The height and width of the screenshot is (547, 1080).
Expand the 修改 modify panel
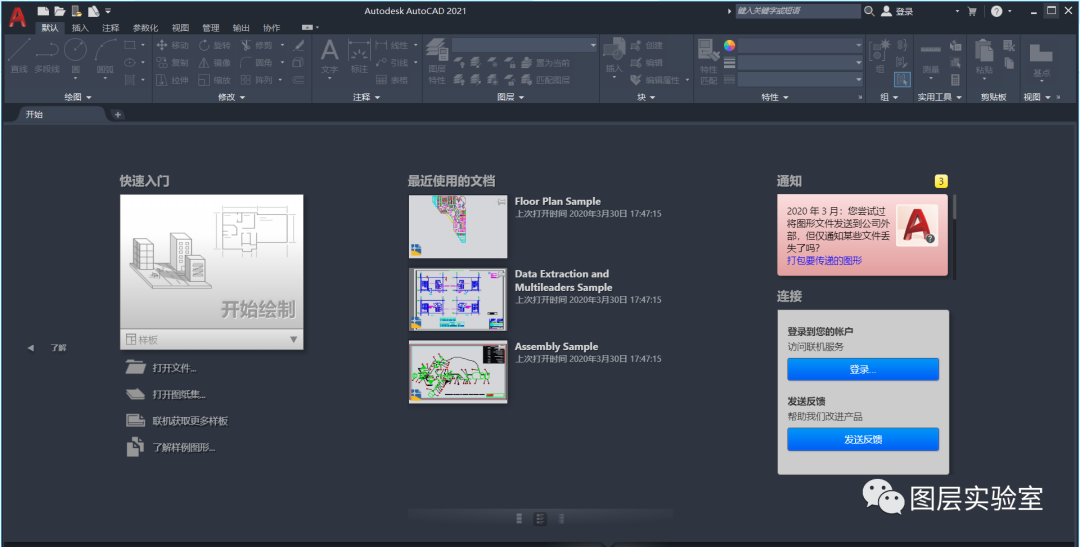231,97
